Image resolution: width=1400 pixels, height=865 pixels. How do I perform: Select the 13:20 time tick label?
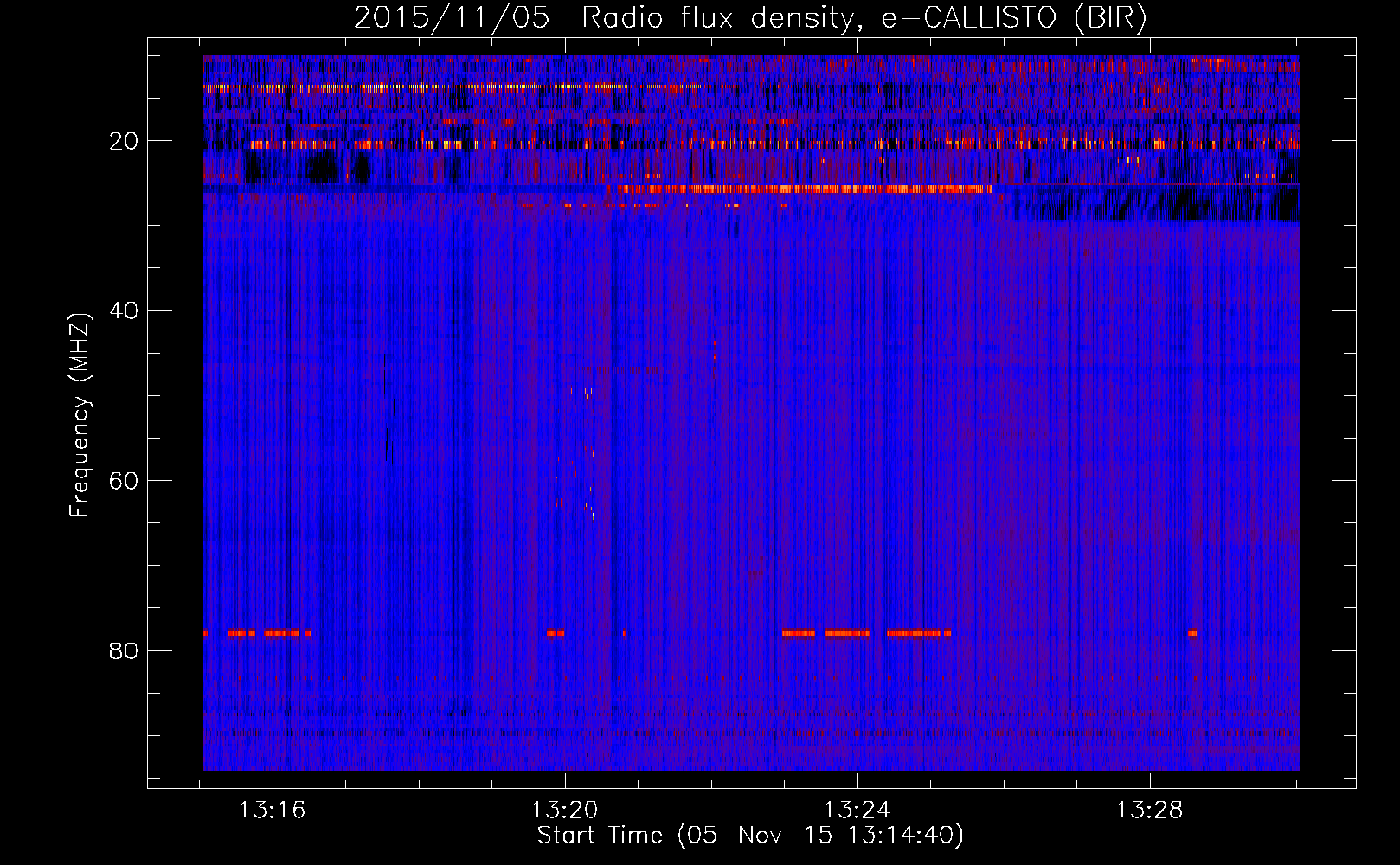pyautogui.click(x=565, y=811)
